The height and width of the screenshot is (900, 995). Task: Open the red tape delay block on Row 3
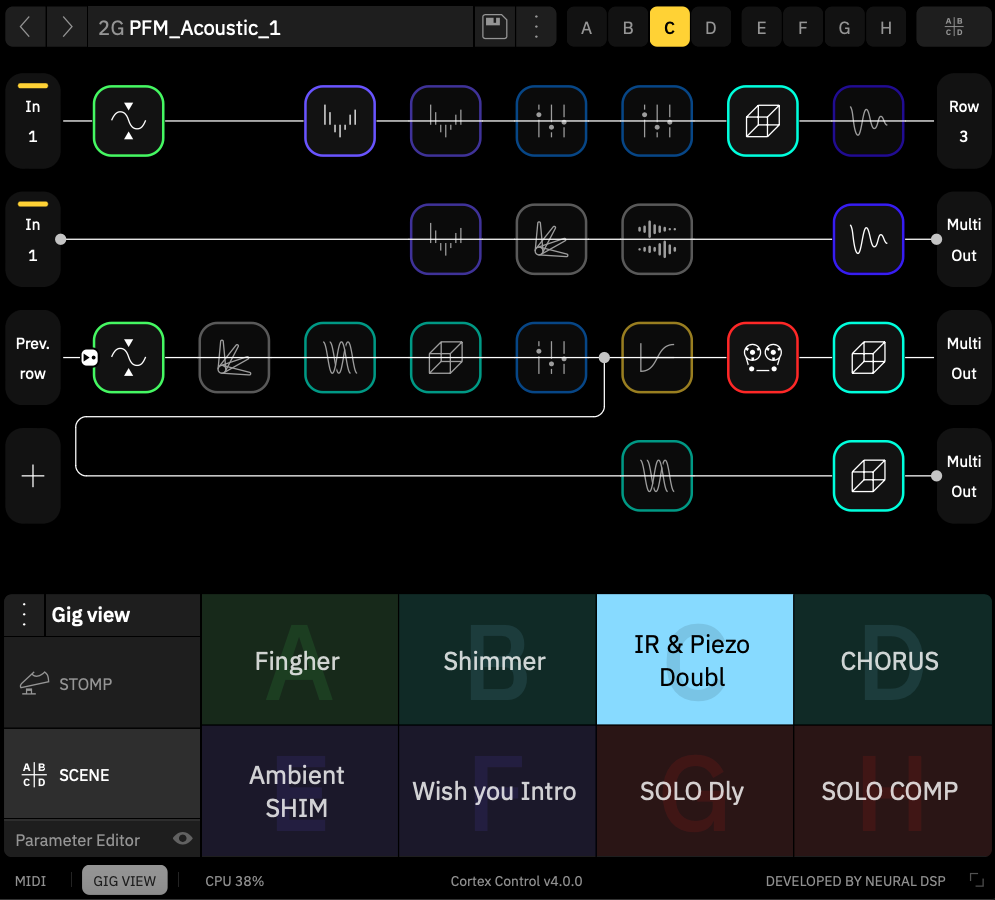click(x=762, y=357)
